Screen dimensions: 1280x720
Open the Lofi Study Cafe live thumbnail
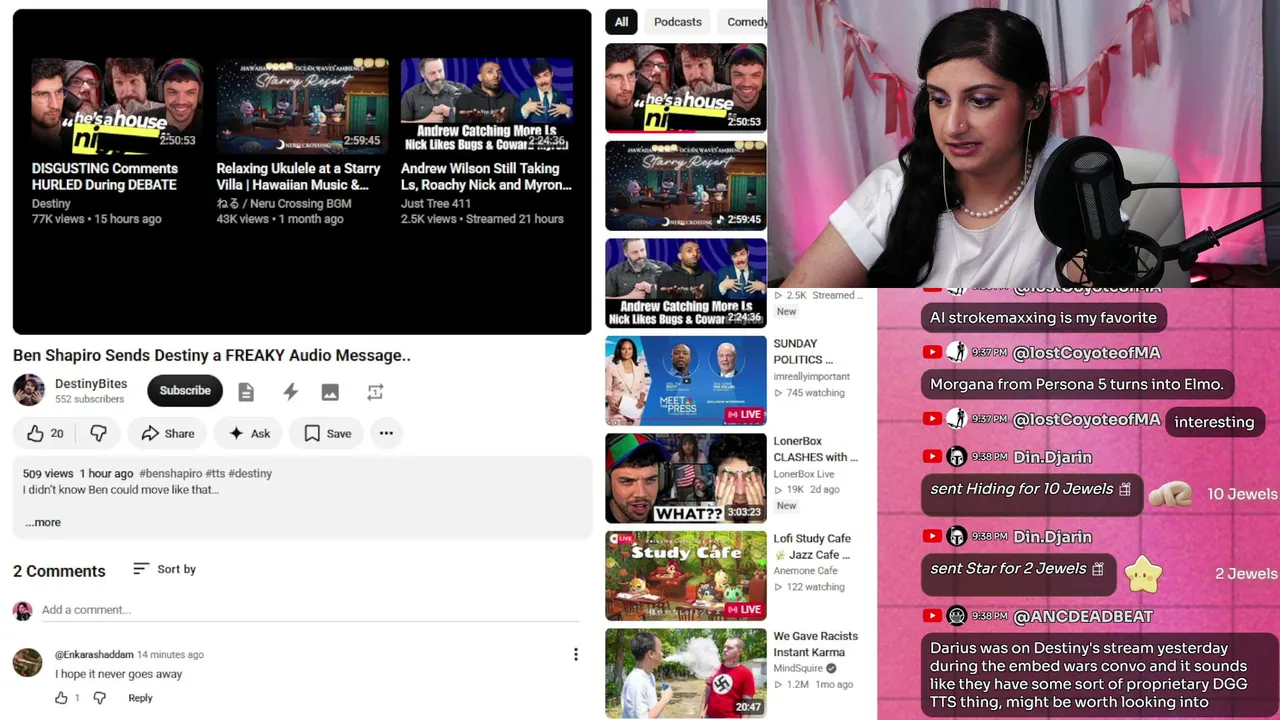click(686, 576)
